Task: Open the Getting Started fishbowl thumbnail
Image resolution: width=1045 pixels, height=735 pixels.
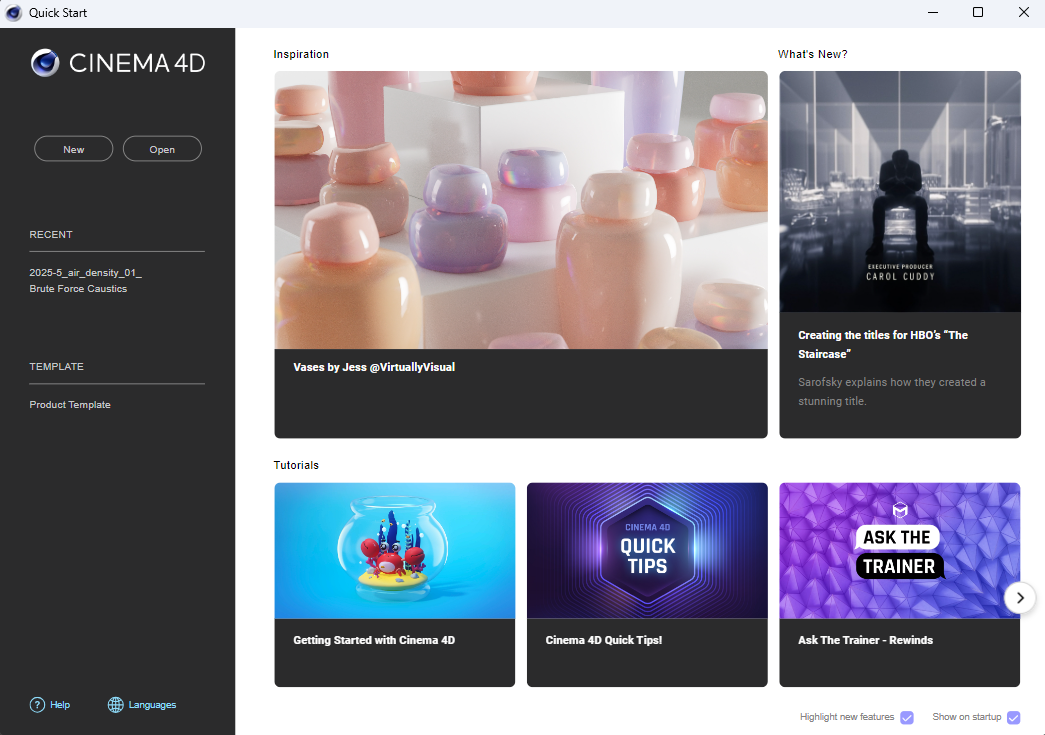Action: point(395,550)
